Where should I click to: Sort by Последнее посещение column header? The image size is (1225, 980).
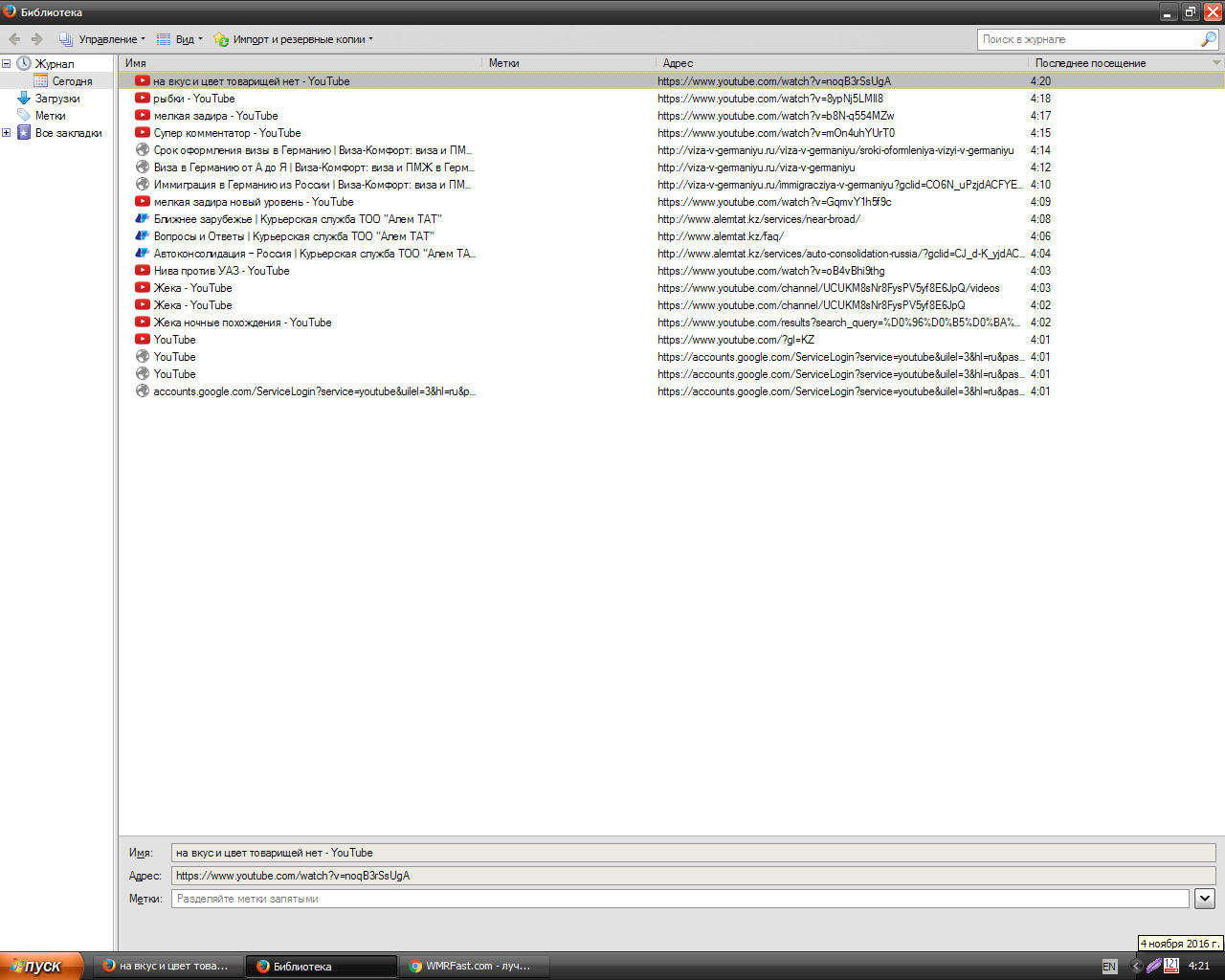click(x=1119, y=63)
